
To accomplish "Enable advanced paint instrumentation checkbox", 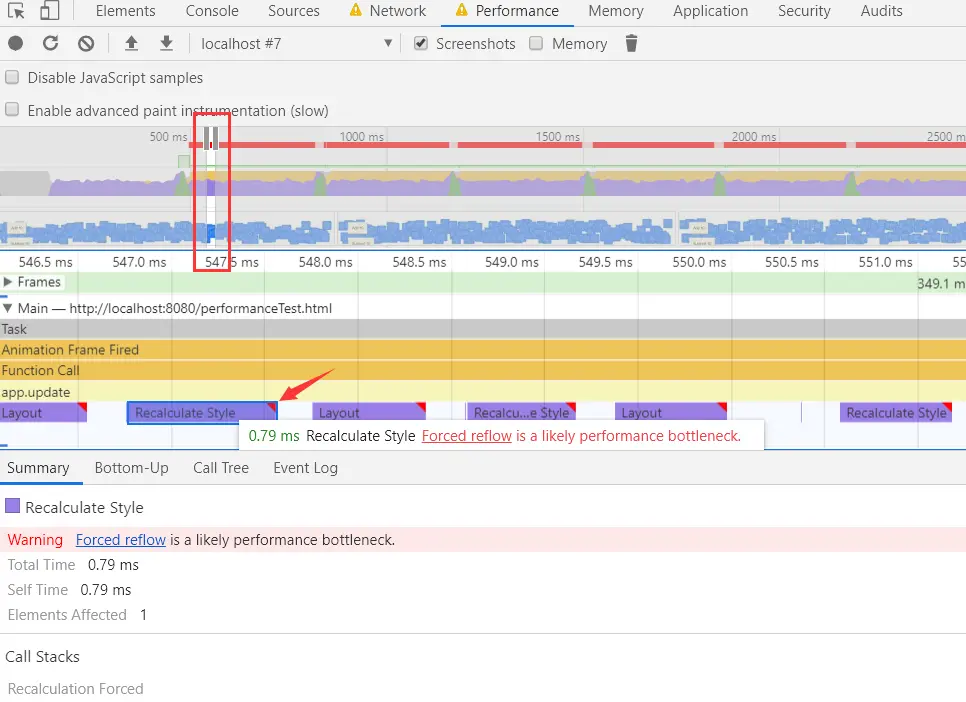I will coord(12,110).
